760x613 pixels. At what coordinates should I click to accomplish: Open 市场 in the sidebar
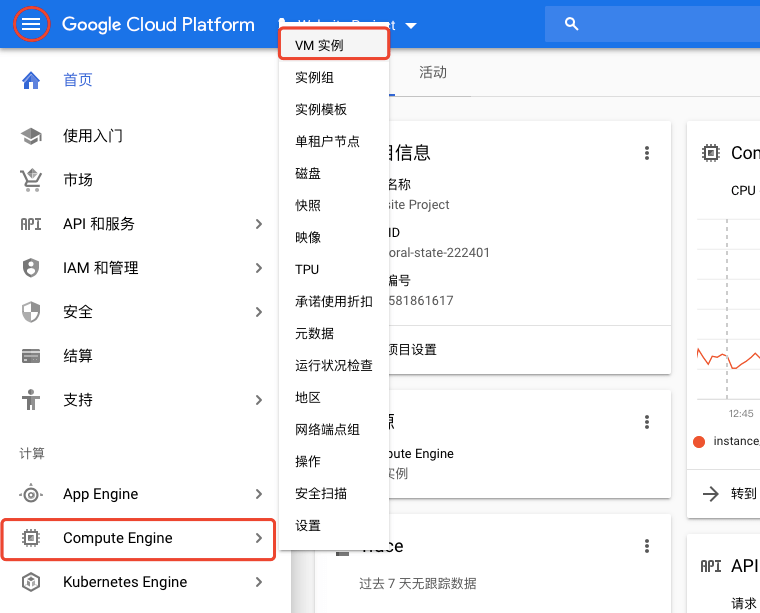click(x=78, y=180)
